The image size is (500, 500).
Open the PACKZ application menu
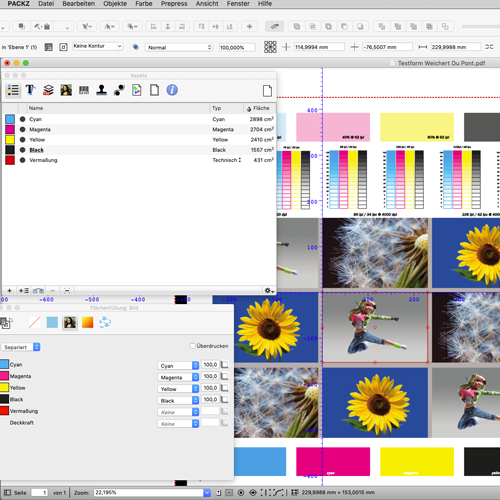(19, 4)
